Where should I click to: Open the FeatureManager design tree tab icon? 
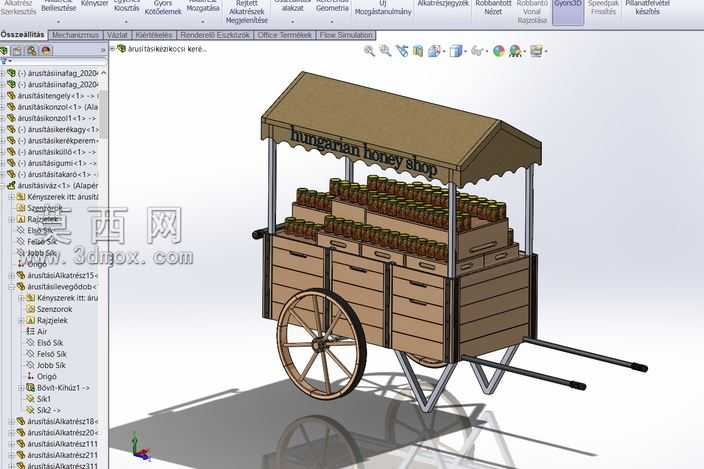[x=4, y=51]
